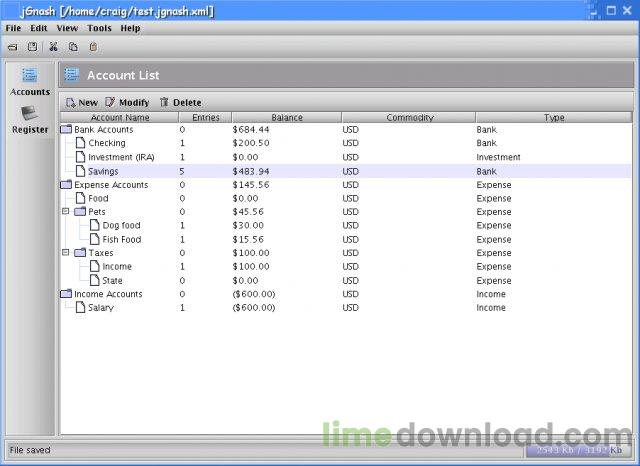This screenshot has height=466, width=640.
Task: Click the $684.44 balance value
Action: (x=251, y=129)
